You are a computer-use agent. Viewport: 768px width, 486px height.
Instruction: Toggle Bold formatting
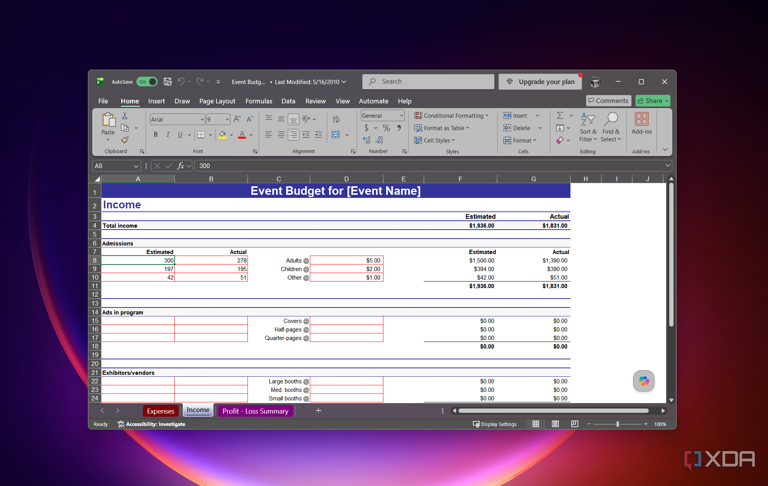coord(155,135)
